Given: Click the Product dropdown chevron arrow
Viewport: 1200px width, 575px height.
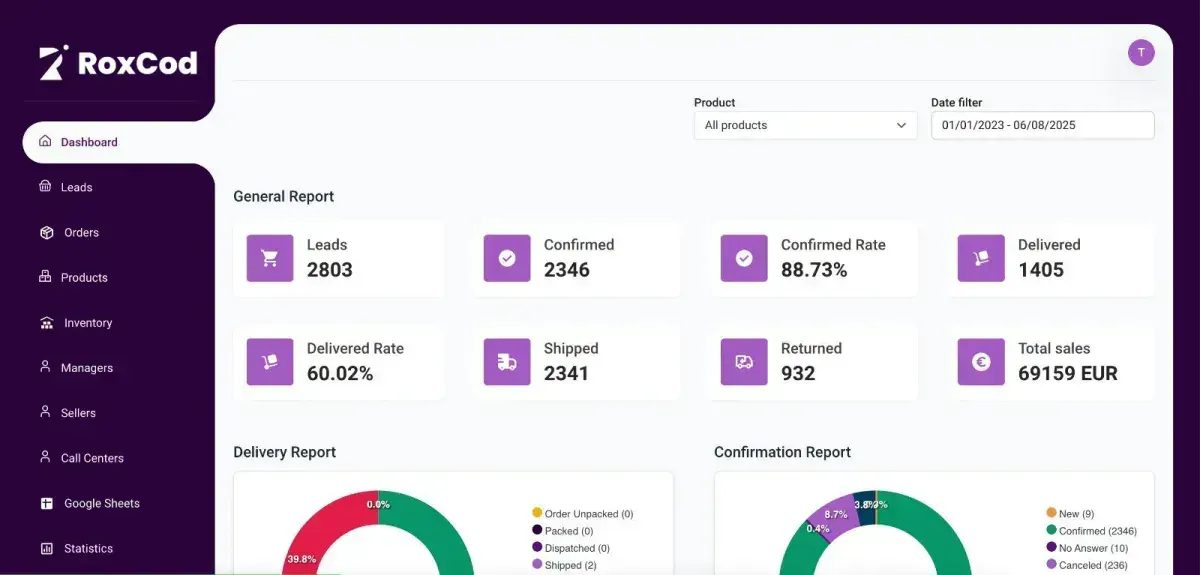Looking at the screenshot, I should pos(901,125).
